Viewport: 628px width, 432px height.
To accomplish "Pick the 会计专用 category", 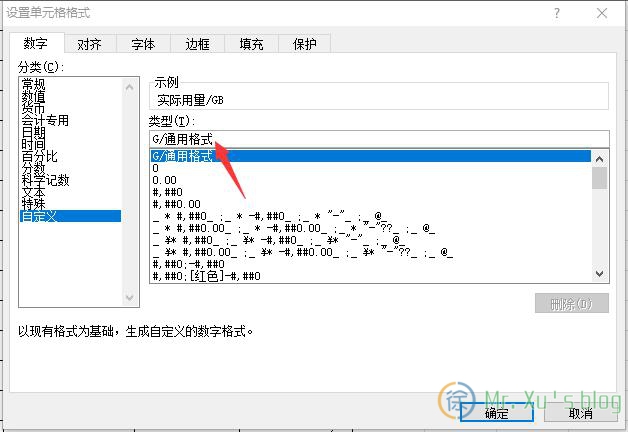I will click(x=45, y=120).
